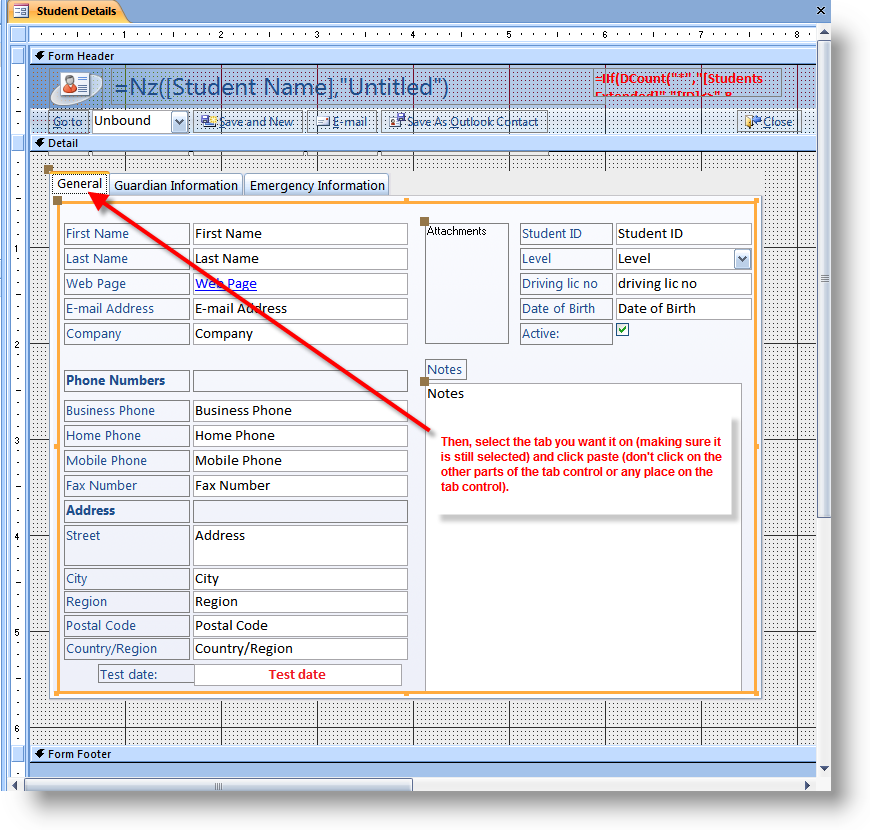870x830 pixels.
Task: Click the tab control's brown move handle
Action: tap(48, 169)
